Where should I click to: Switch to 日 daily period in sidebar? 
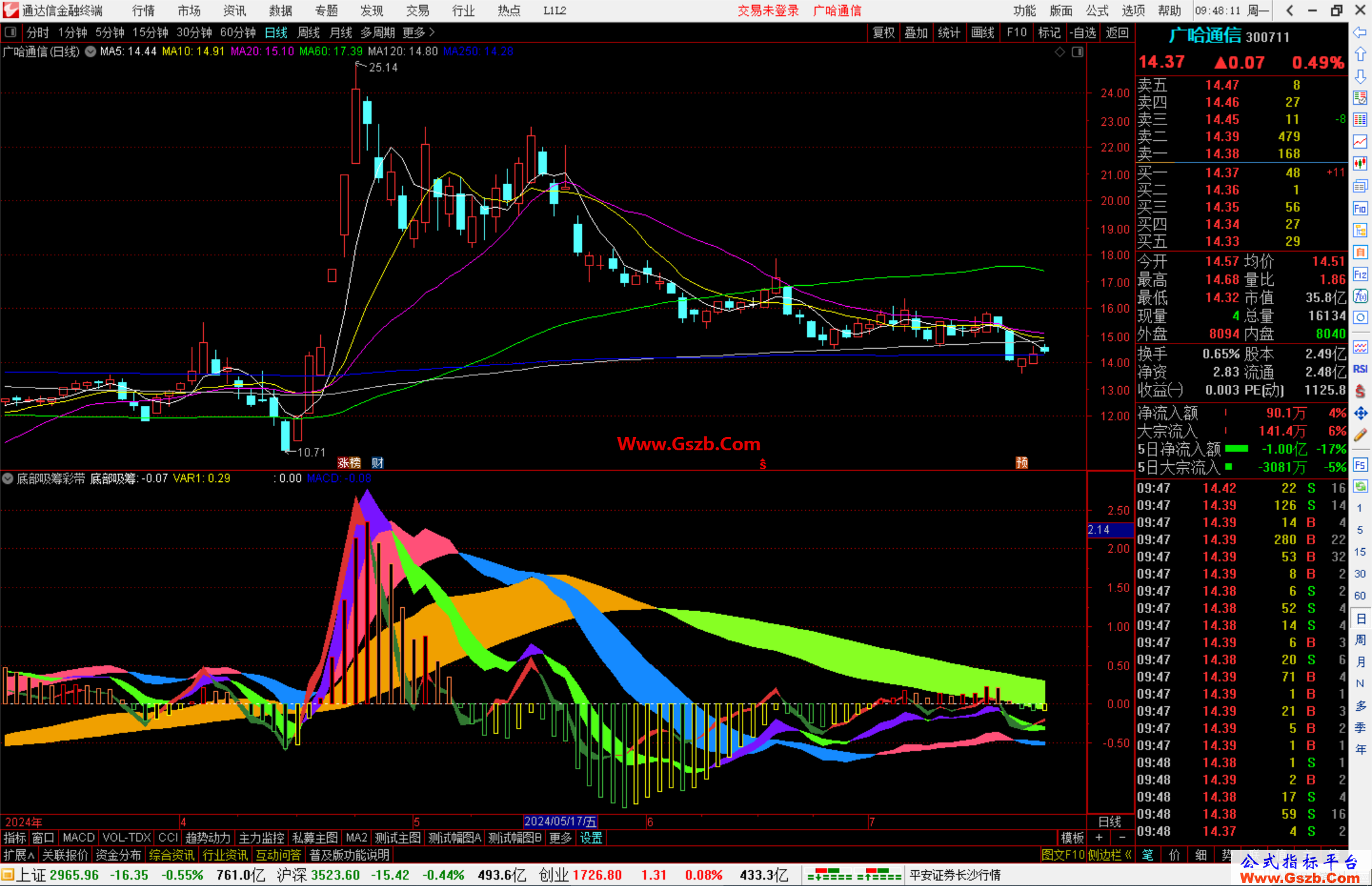pyautogui.click(x=1360, y=619)
